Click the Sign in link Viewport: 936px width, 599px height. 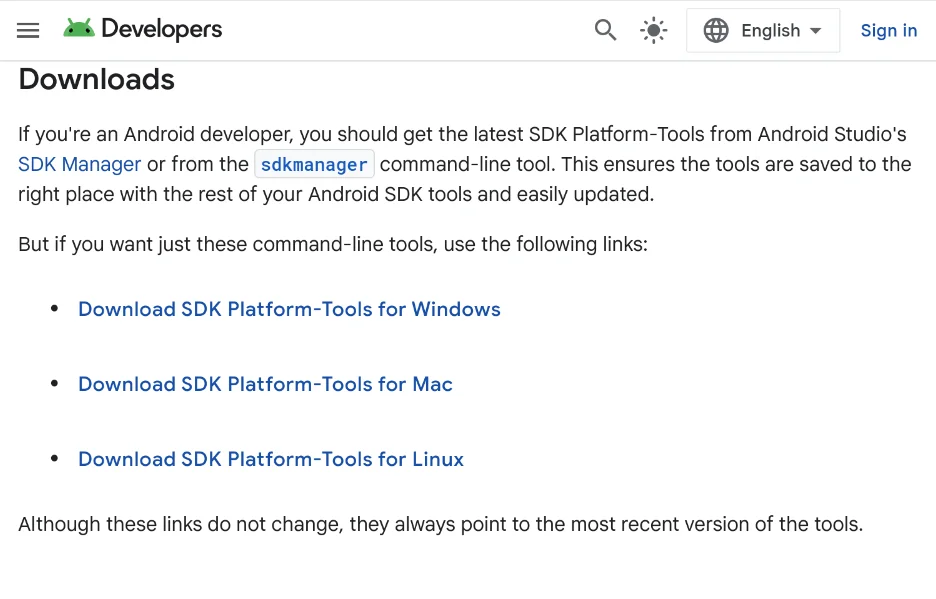(x=889, y=30)
